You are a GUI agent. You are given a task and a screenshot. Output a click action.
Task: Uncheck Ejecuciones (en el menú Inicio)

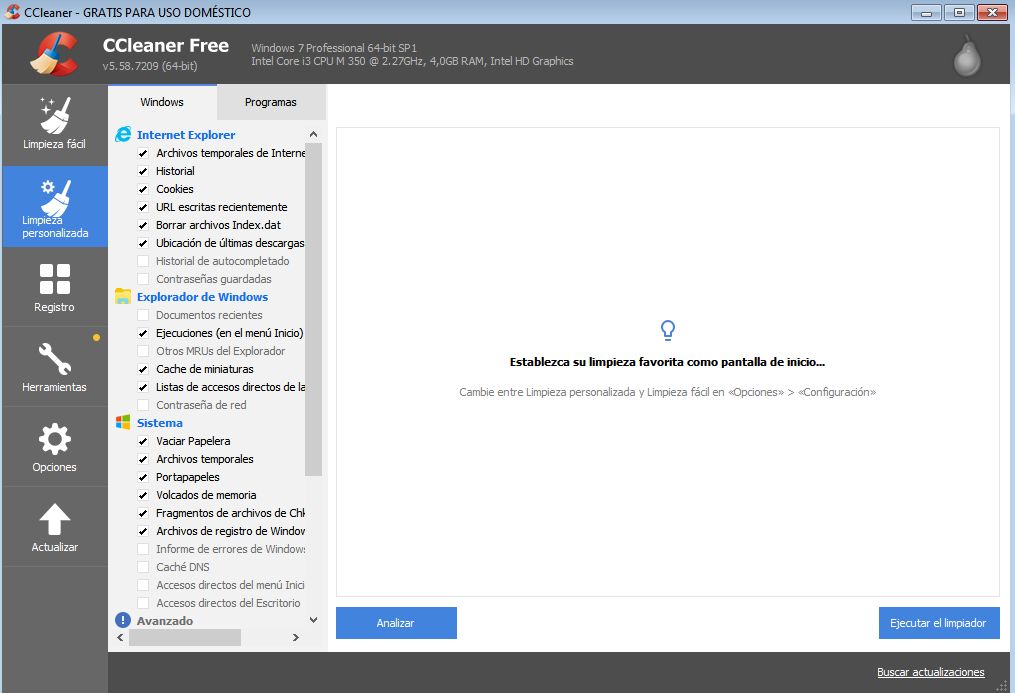click(x=143, y=333)
